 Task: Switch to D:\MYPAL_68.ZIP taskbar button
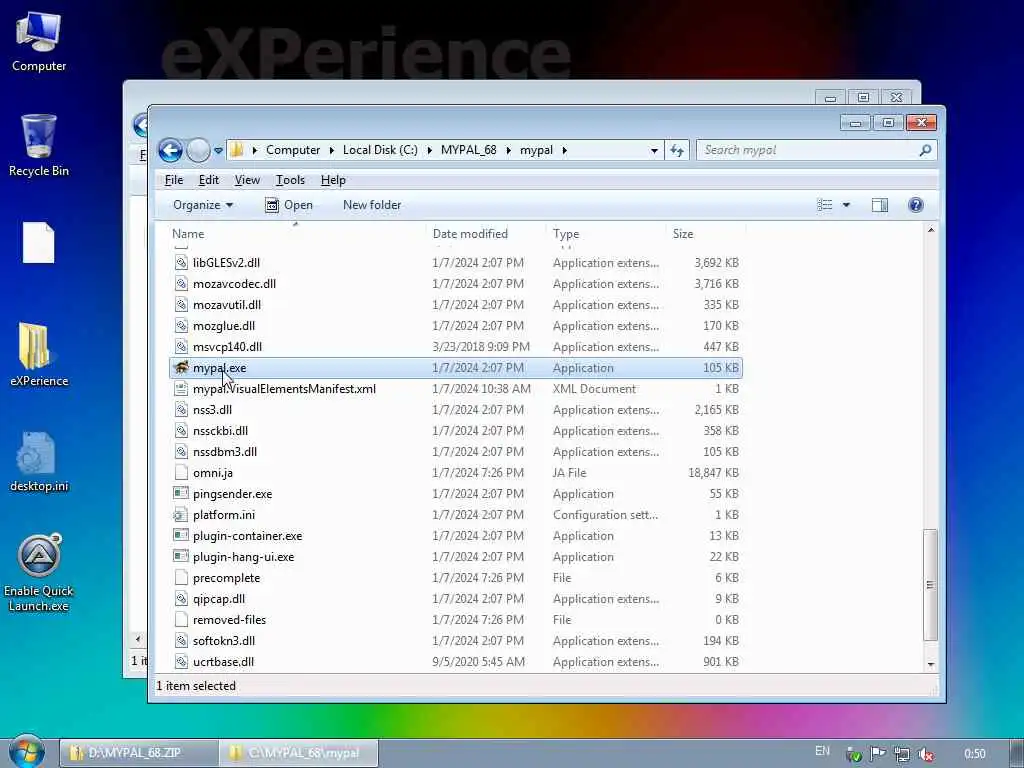click(x=139, y=753)
